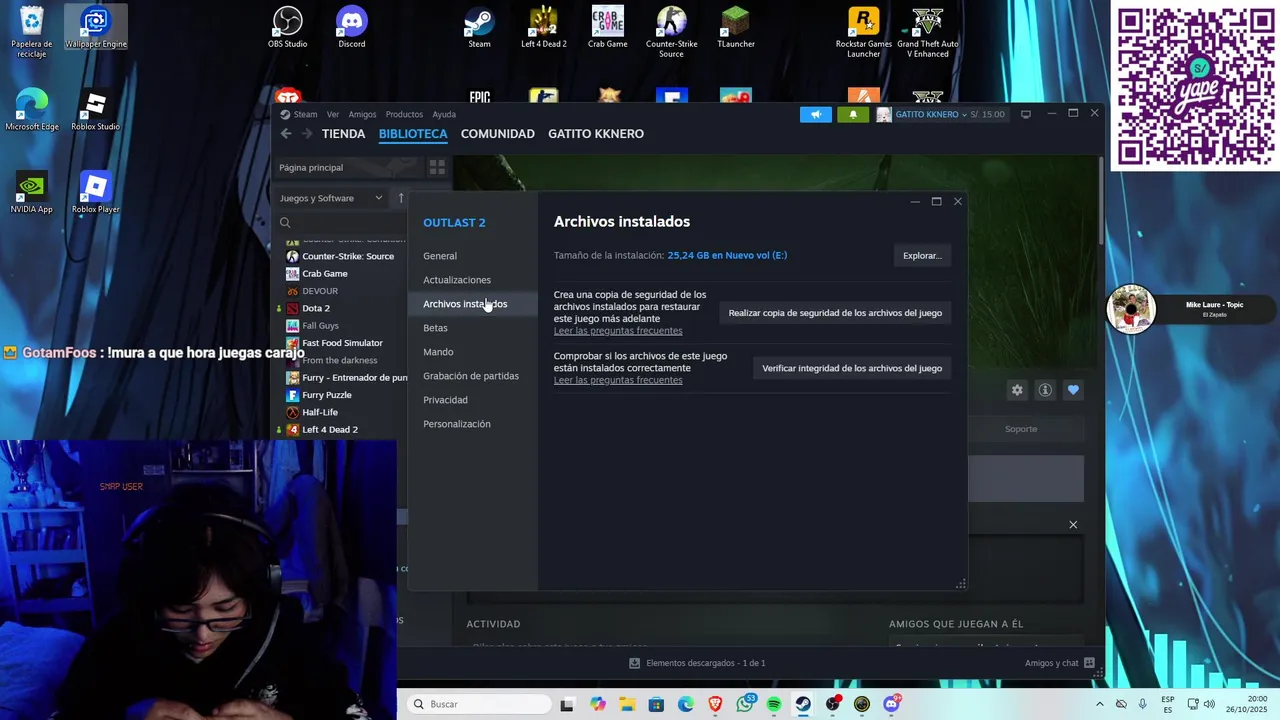
Task: Open game settings gear on Outlast page
Action: click(x=1017, y=390)
